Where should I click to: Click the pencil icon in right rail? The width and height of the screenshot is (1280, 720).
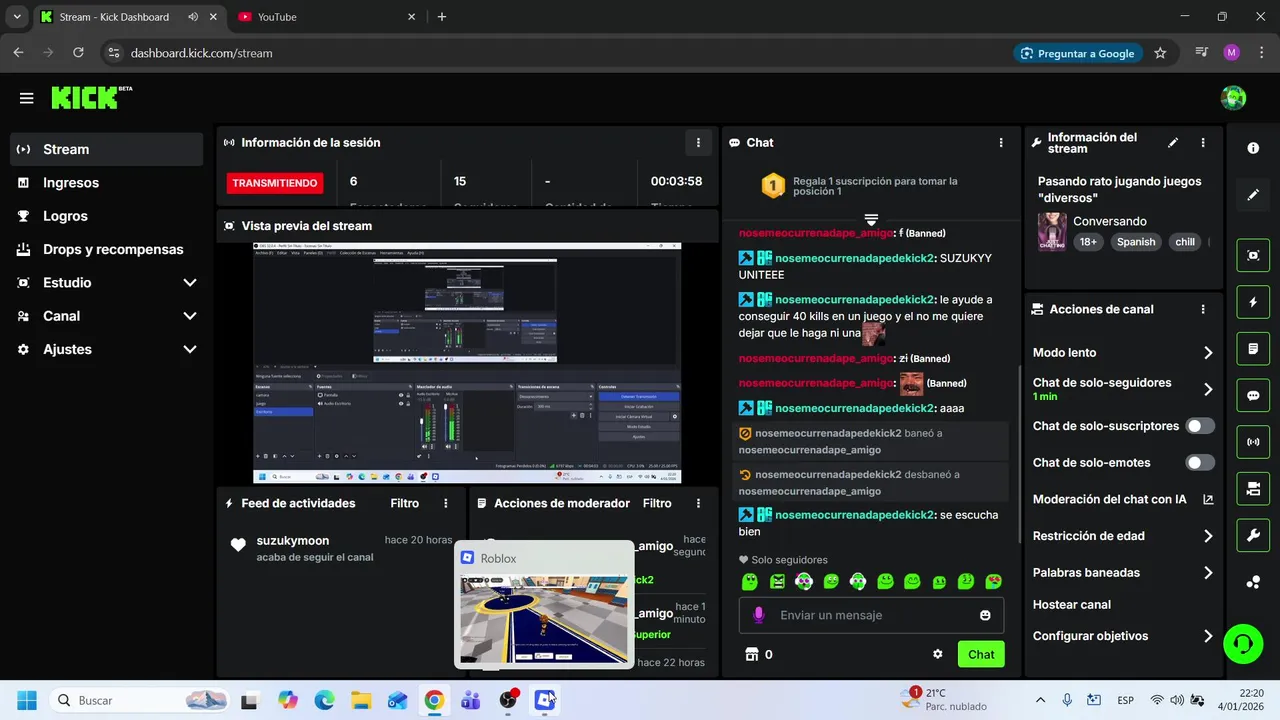1253,195
